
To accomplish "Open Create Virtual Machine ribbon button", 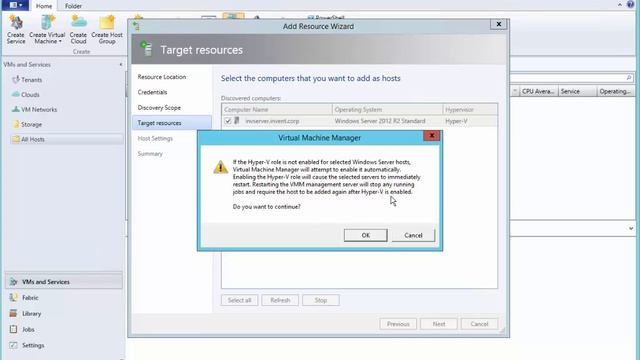I will tap(47, 29).
